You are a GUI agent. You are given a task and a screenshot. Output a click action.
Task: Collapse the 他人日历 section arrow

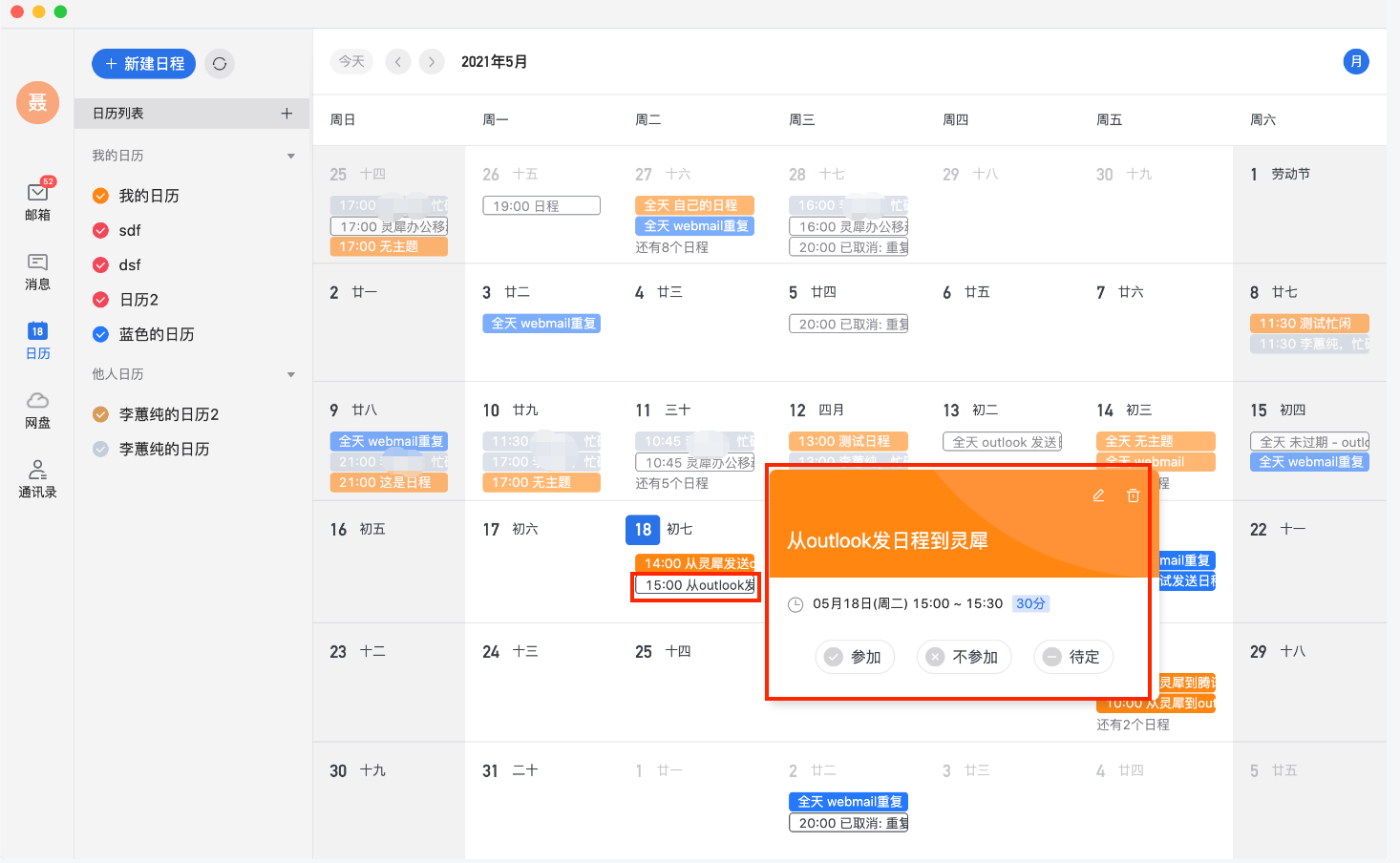coord(291,374)
